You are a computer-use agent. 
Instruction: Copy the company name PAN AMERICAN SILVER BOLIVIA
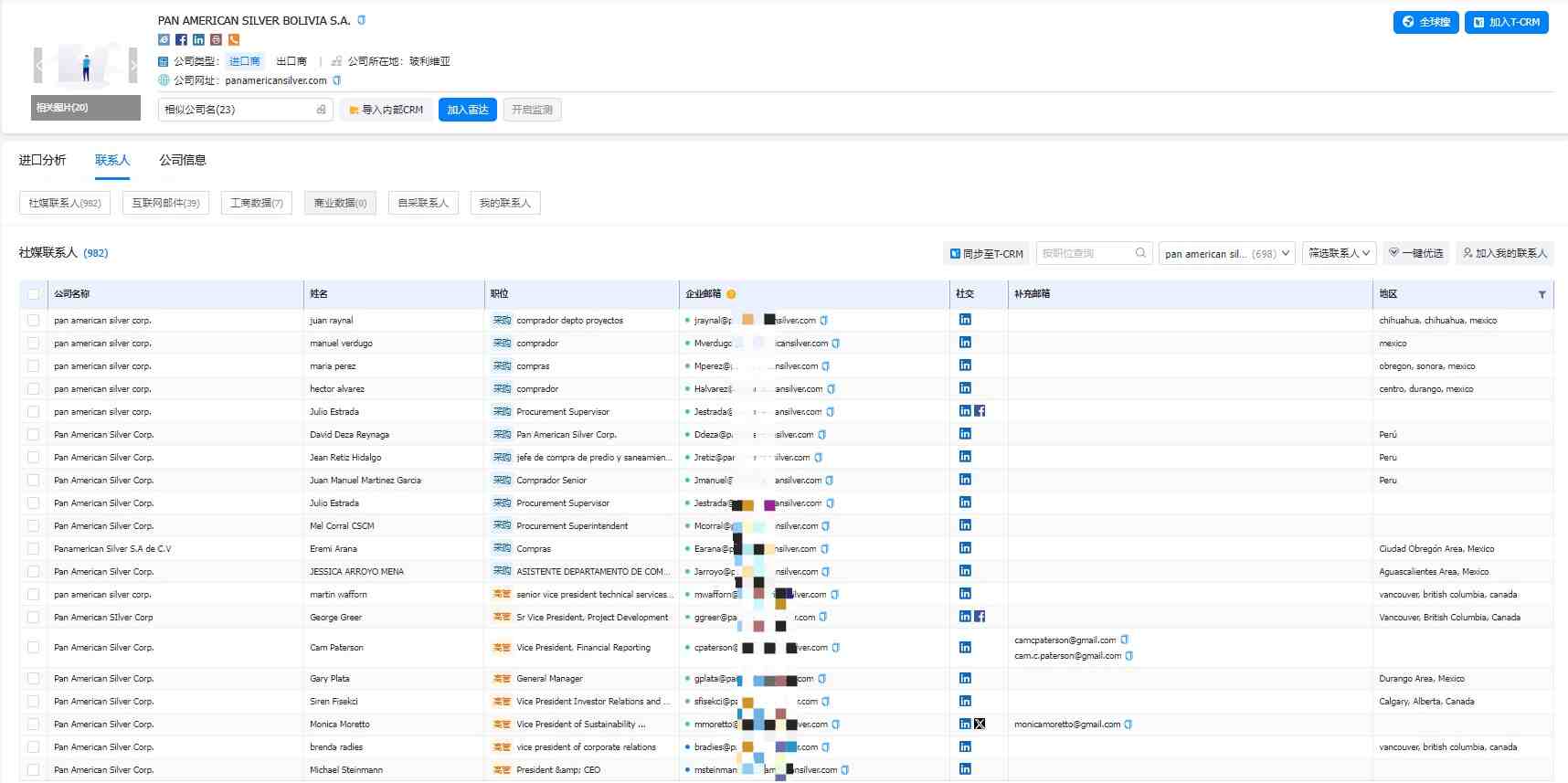point(362,20)
